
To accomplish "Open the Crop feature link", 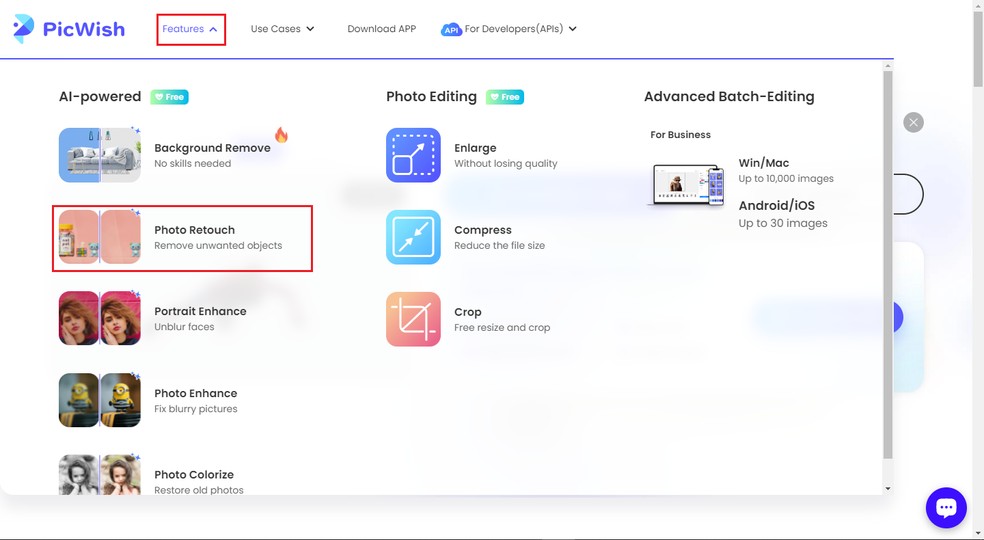I will [x=468, y=312].
